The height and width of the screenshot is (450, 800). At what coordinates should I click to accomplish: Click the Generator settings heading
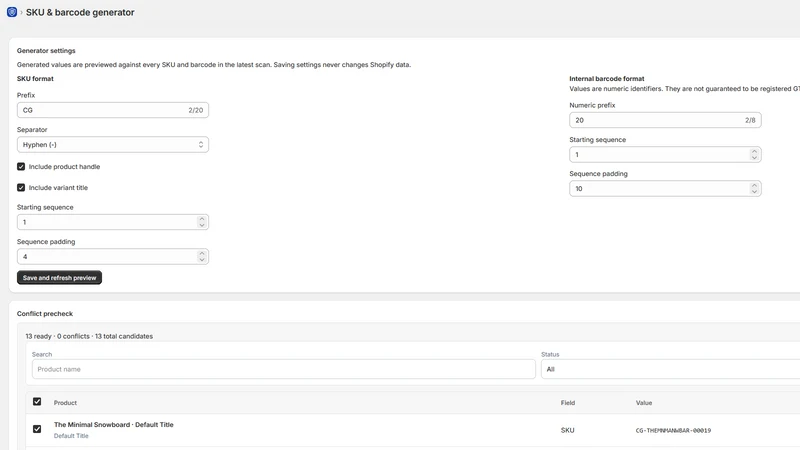pos(46,51)
